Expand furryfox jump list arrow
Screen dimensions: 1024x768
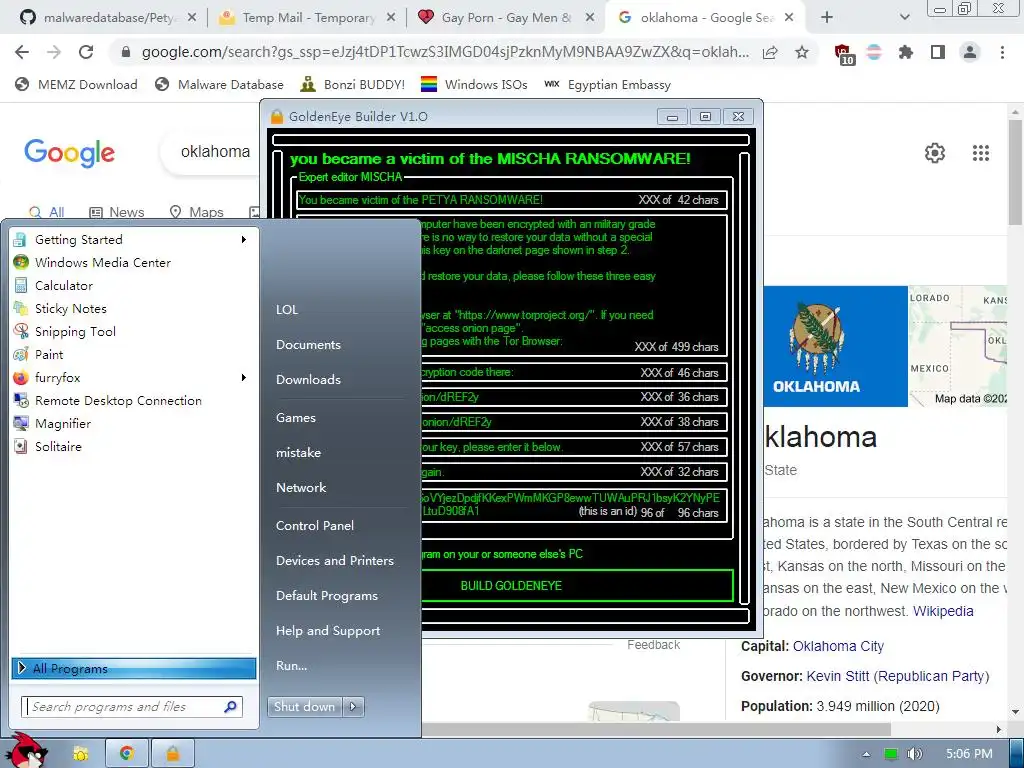(244, 377)
